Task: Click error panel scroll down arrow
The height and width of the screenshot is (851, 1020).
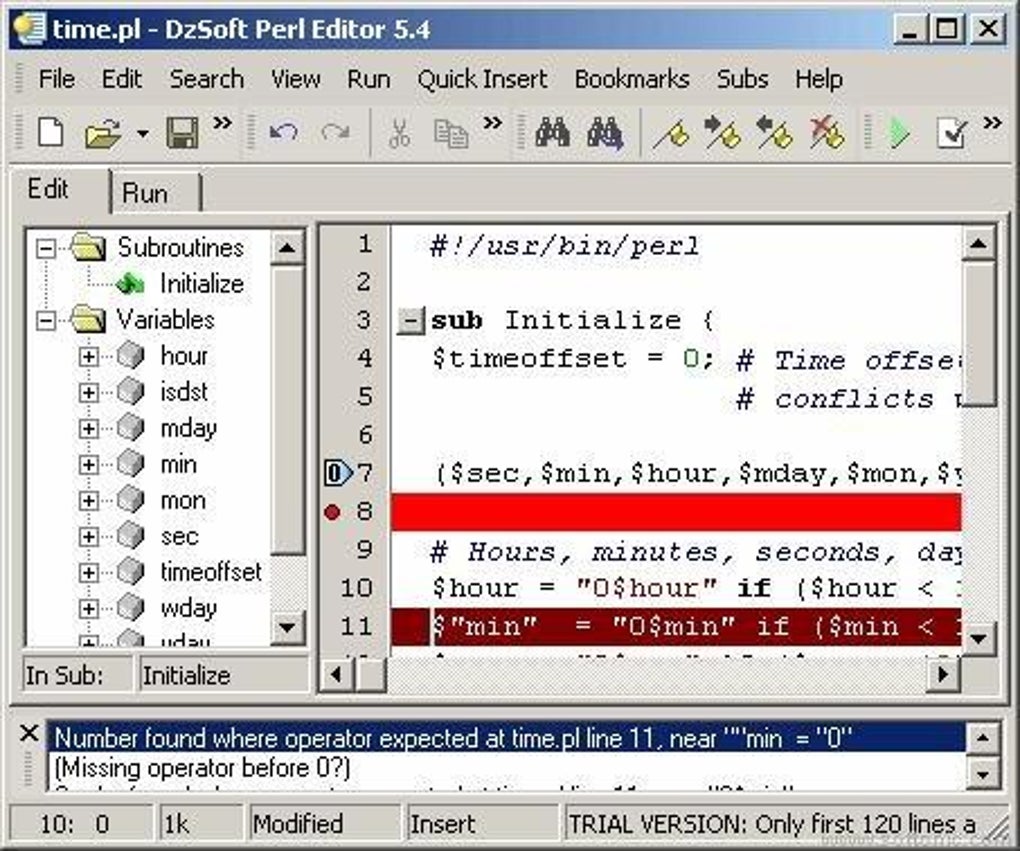Action: (x=982, y=774)
